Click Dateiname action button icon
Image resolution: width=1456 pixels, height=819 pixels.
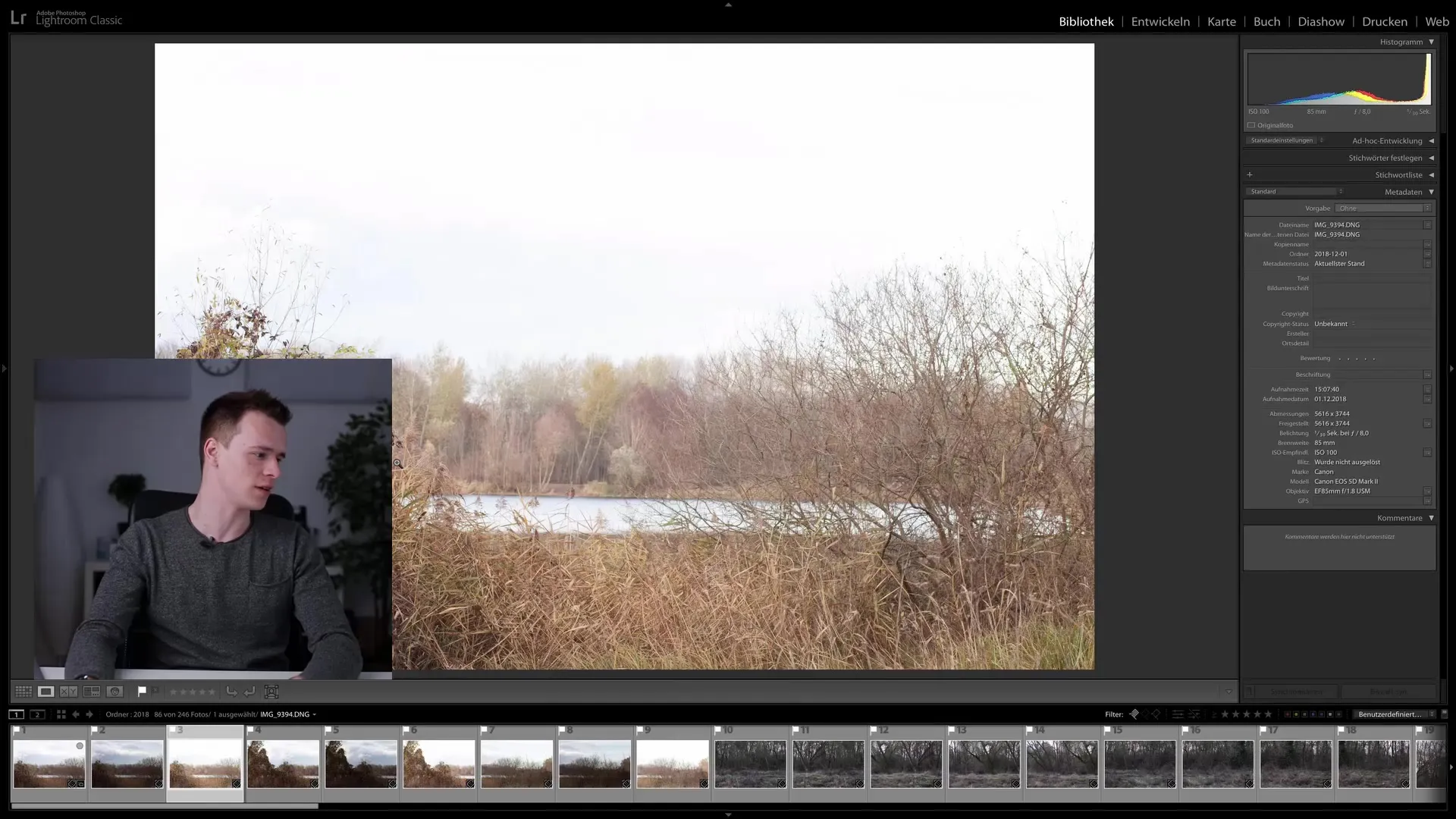pos(1427,225)
